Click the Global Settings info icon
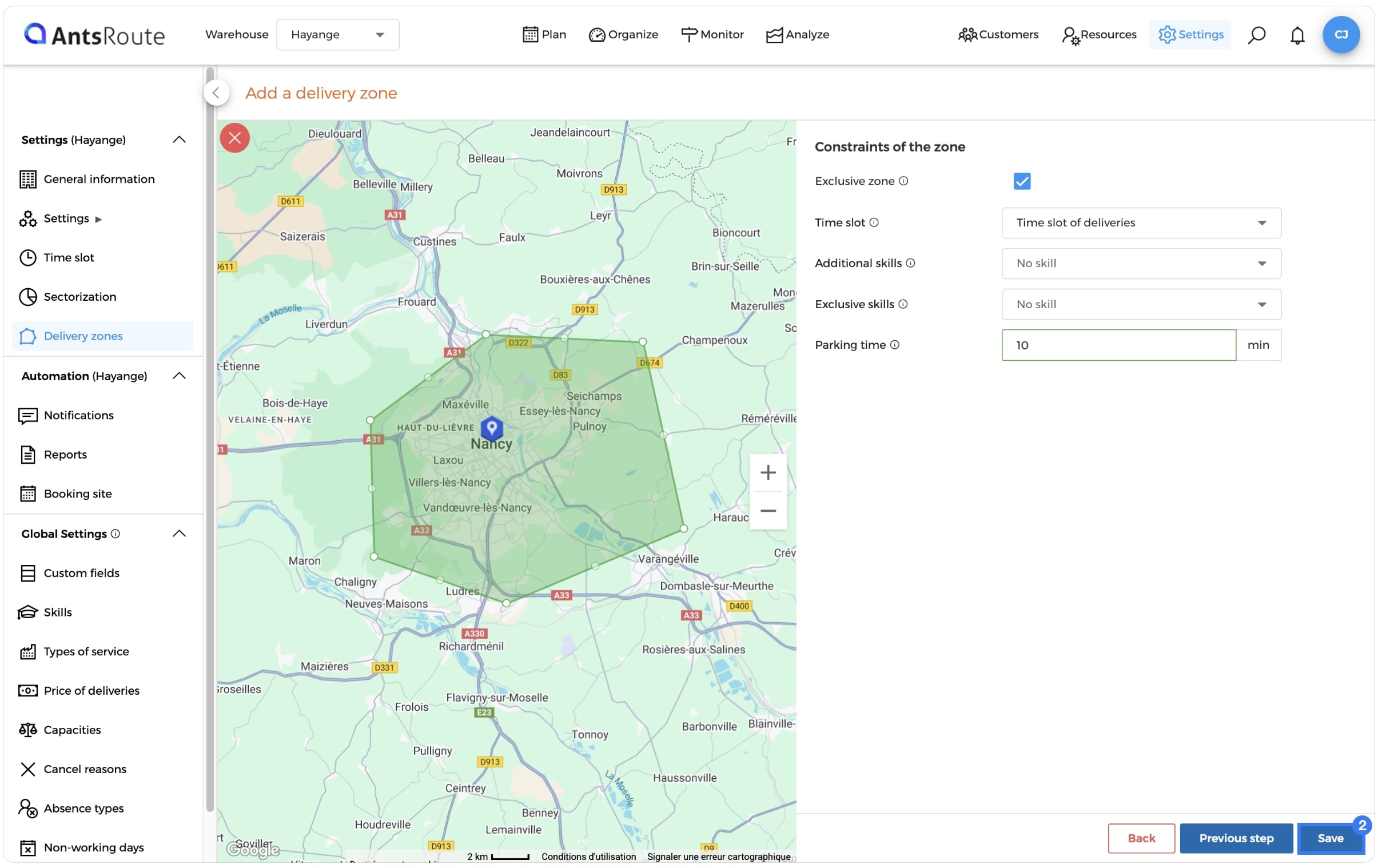1378x868 pixels. [116, 534]
